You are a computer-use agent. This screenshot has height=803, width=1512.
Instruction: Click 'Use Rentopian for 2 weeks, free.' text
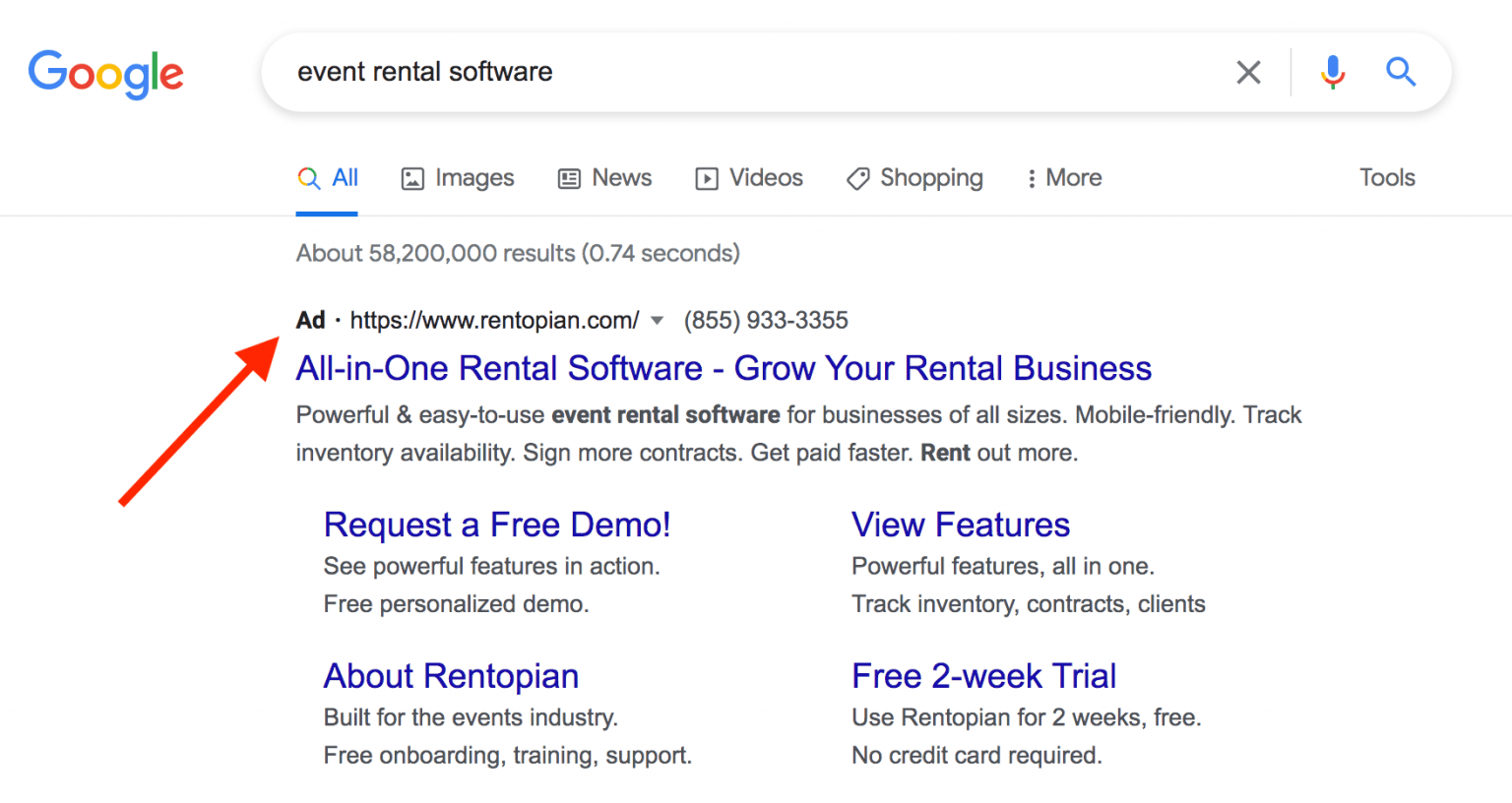pos(1027,718)
